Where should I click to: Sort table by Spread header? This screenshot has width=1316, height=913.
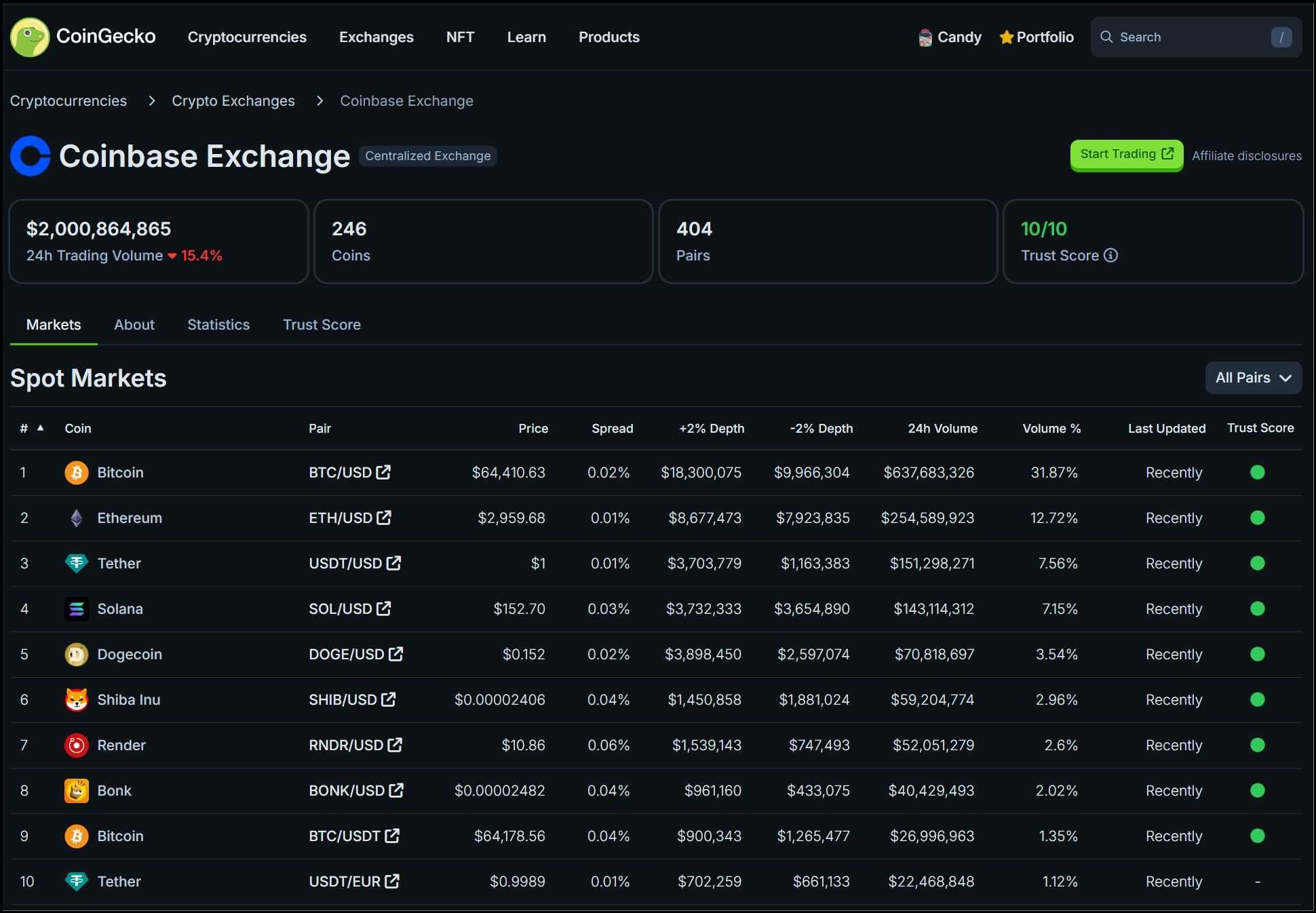pyautogui.click(x=613, y=429)
